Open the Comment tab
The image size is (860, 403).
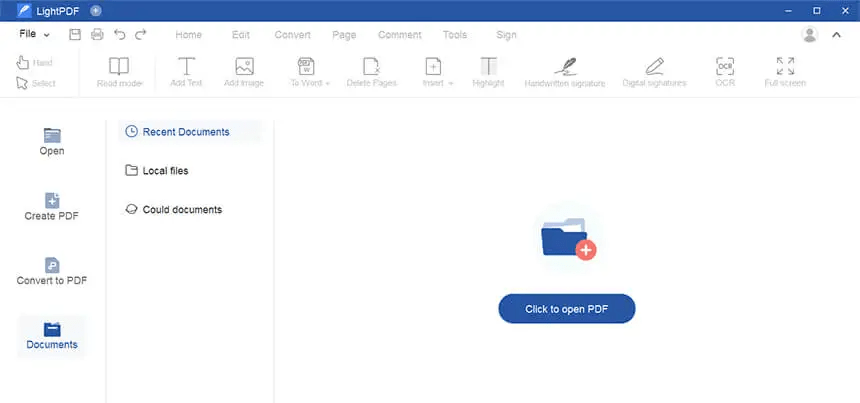point(400,35)
